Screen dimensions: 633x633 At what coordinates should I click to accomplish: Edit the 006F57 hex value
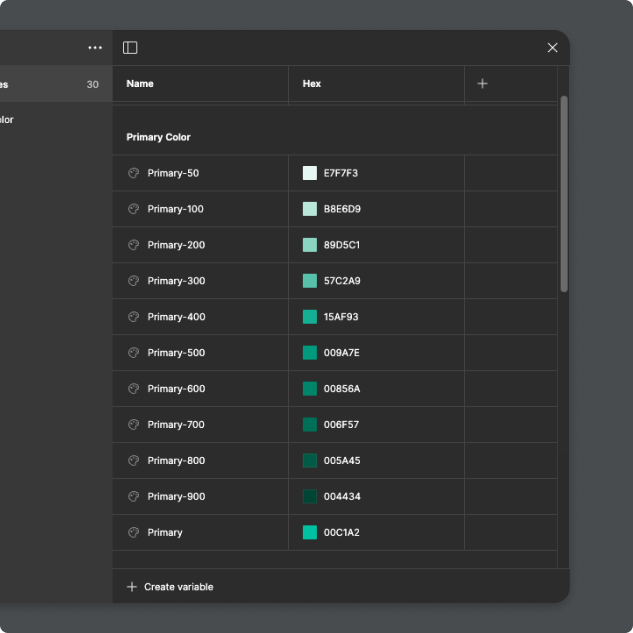tap(341, 425)
